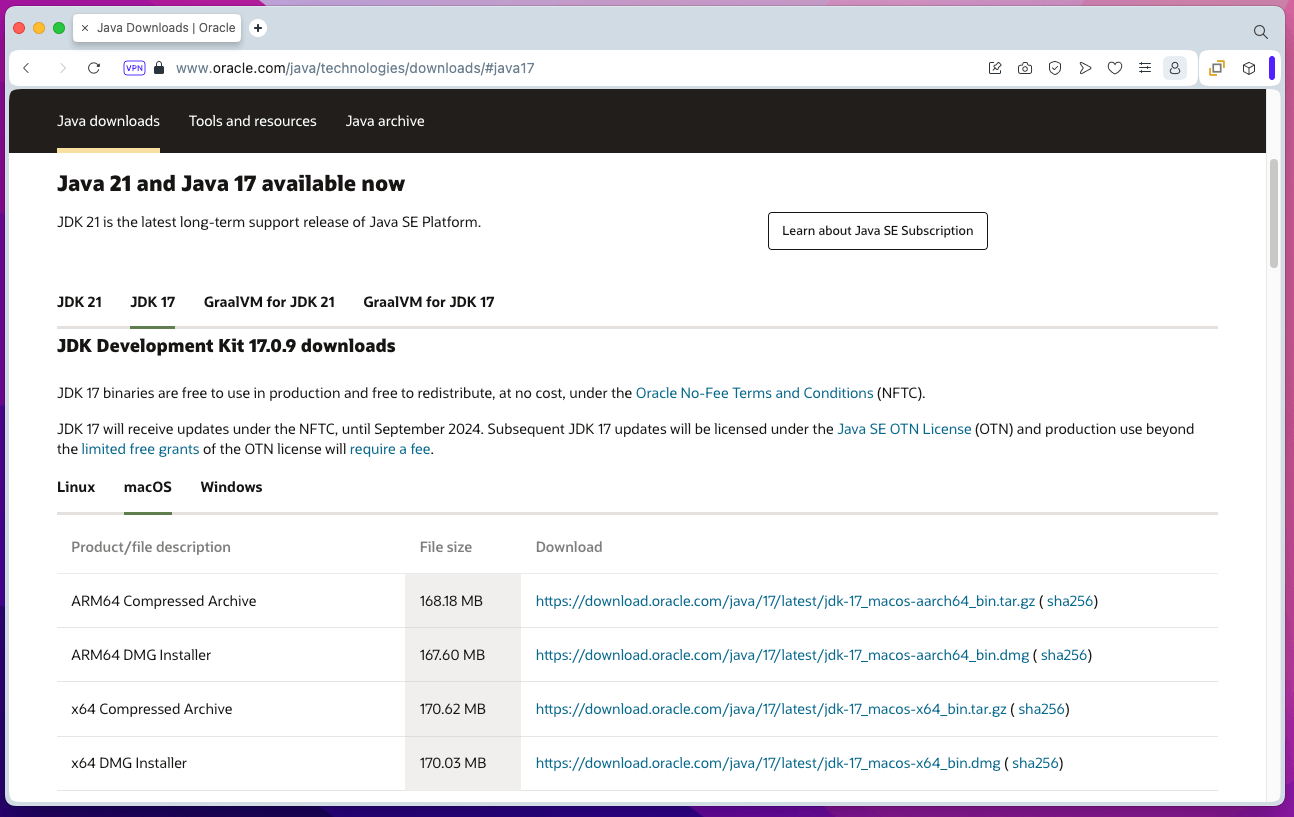Click the profile account icon
This screenshot has width=1294, height=817.
(1175, 68)
